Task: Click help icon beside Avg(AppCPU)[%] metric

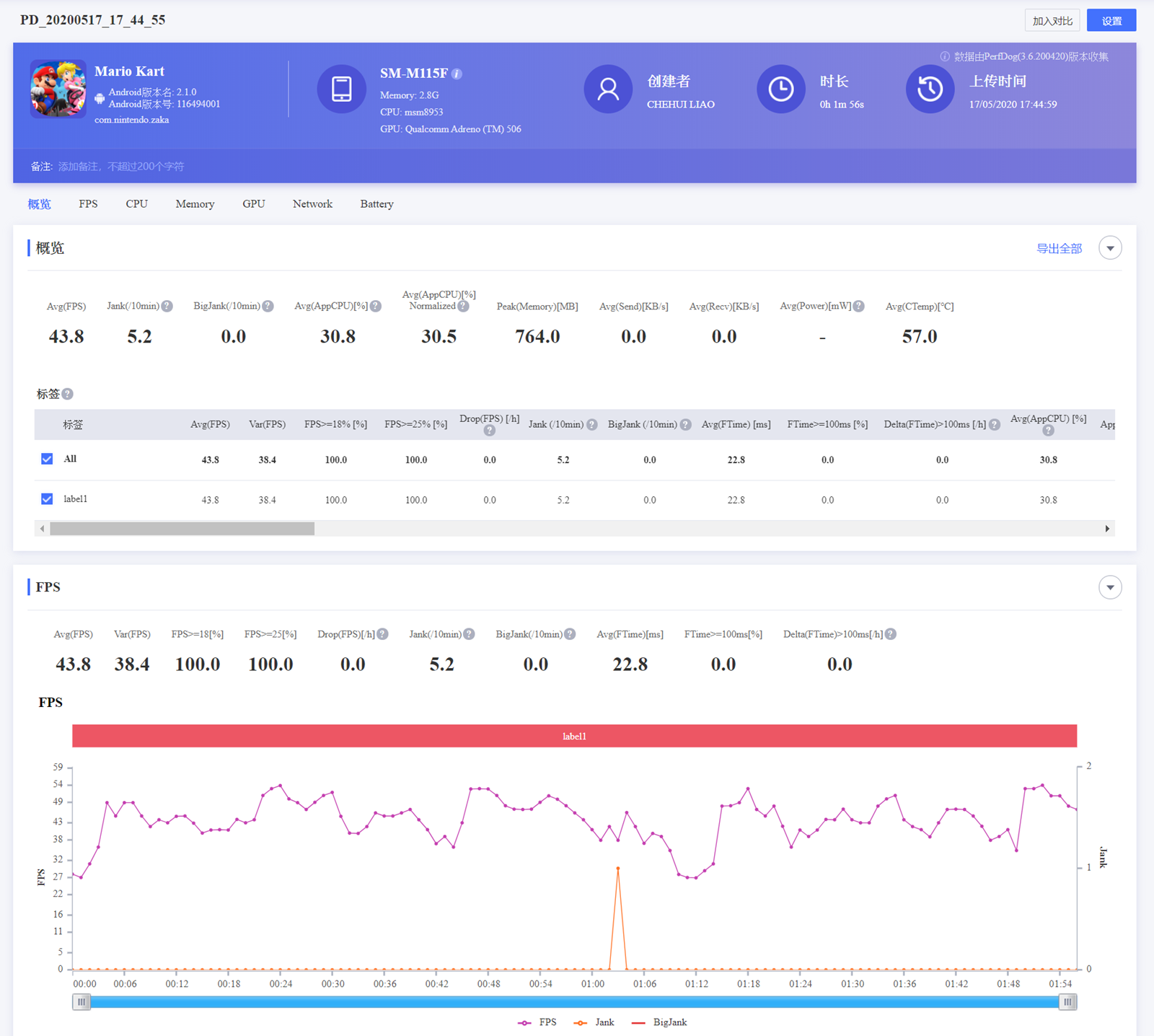Action: (x=376, y=306)
